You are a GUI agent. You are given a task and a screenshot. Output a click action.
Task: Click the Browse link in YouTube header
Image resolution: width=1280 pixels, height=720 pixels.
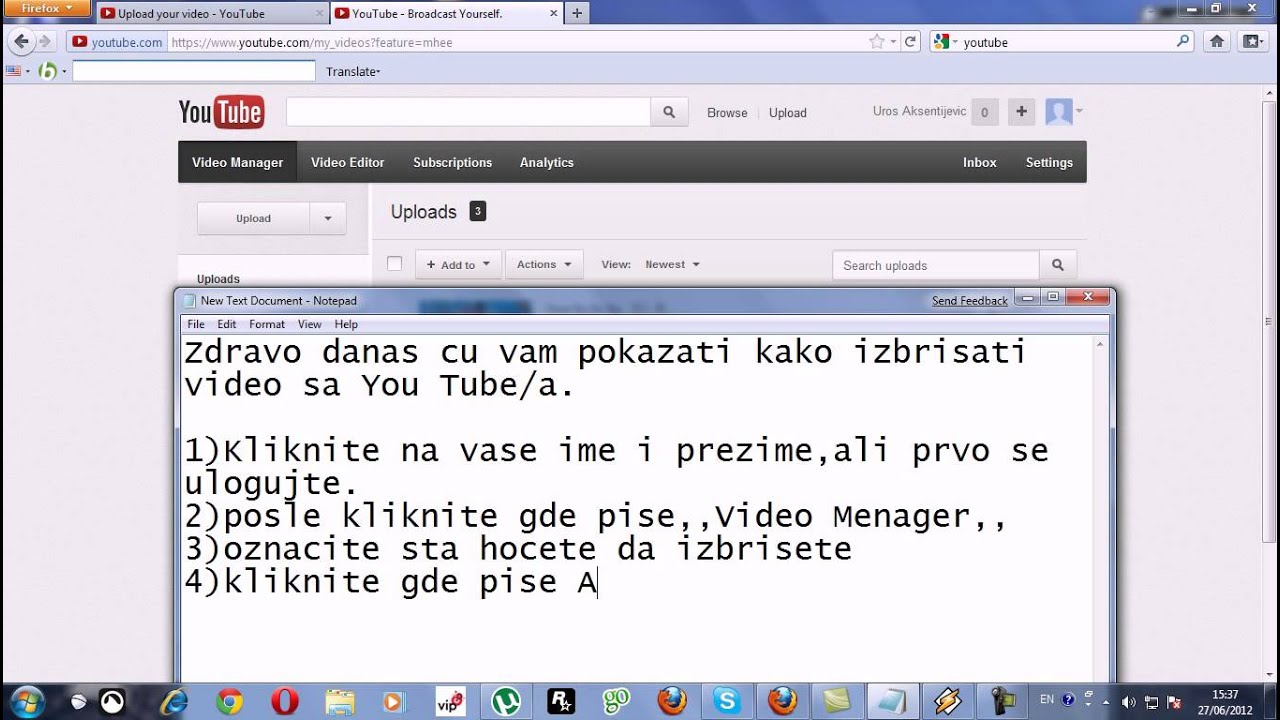727,113
